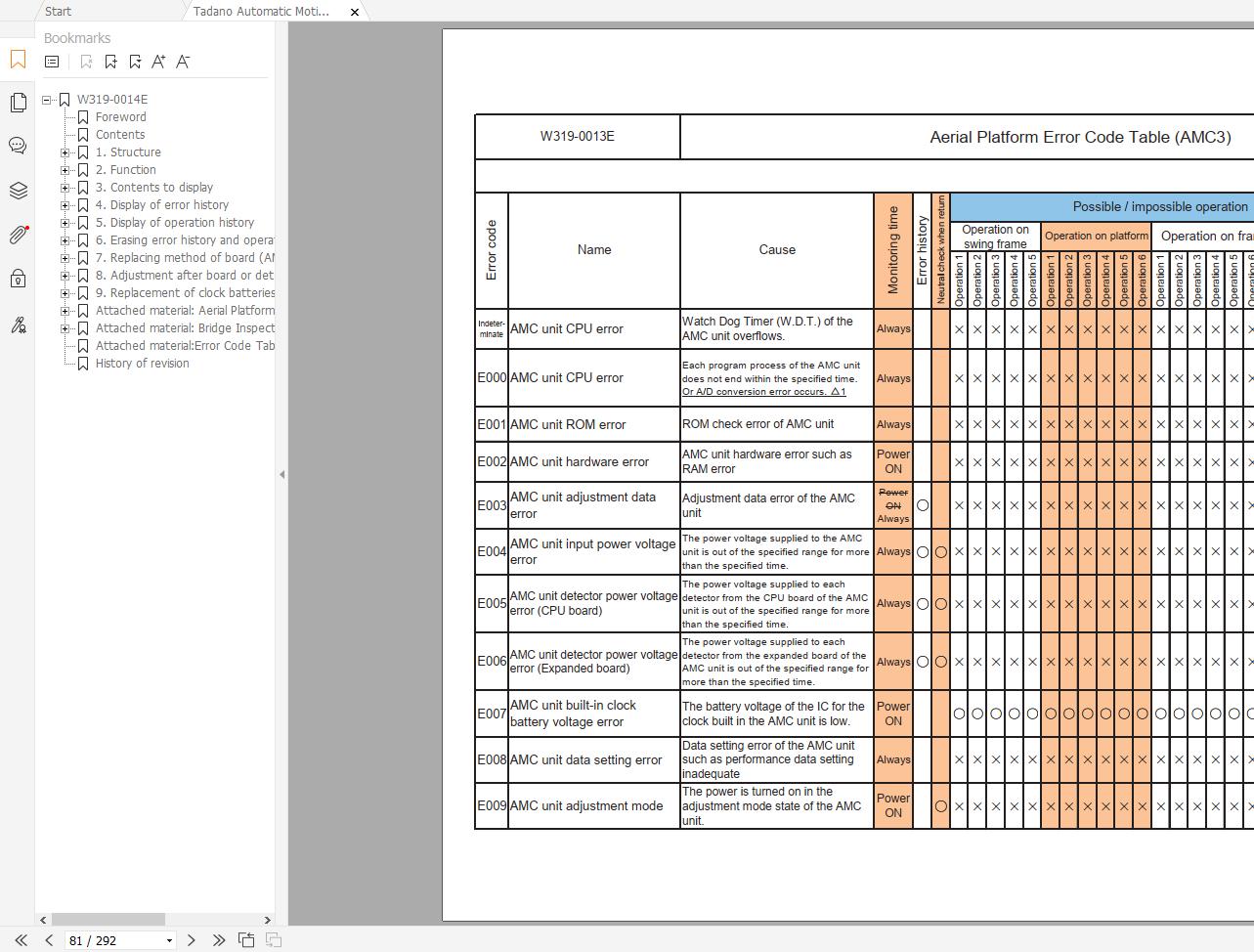Close the Tadano Automatic Moti... tab
This screenshot has width=1254, height=952.
355,12
